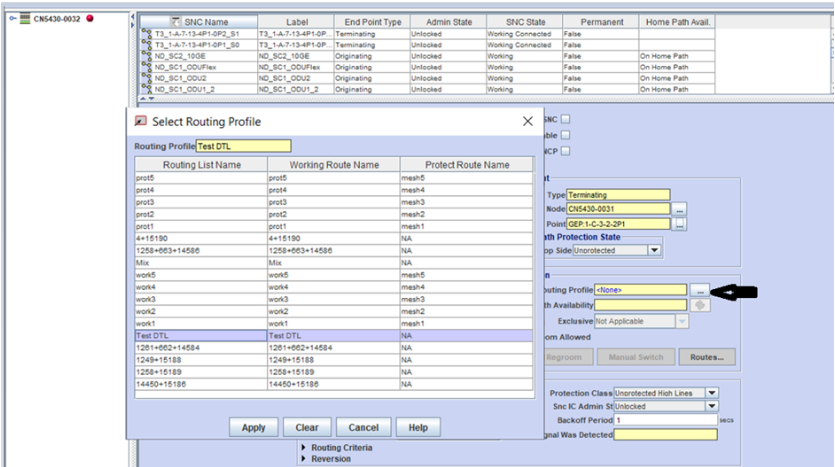Select routing list row 'Mix'

pyautogui.click(x=334, y=263)
